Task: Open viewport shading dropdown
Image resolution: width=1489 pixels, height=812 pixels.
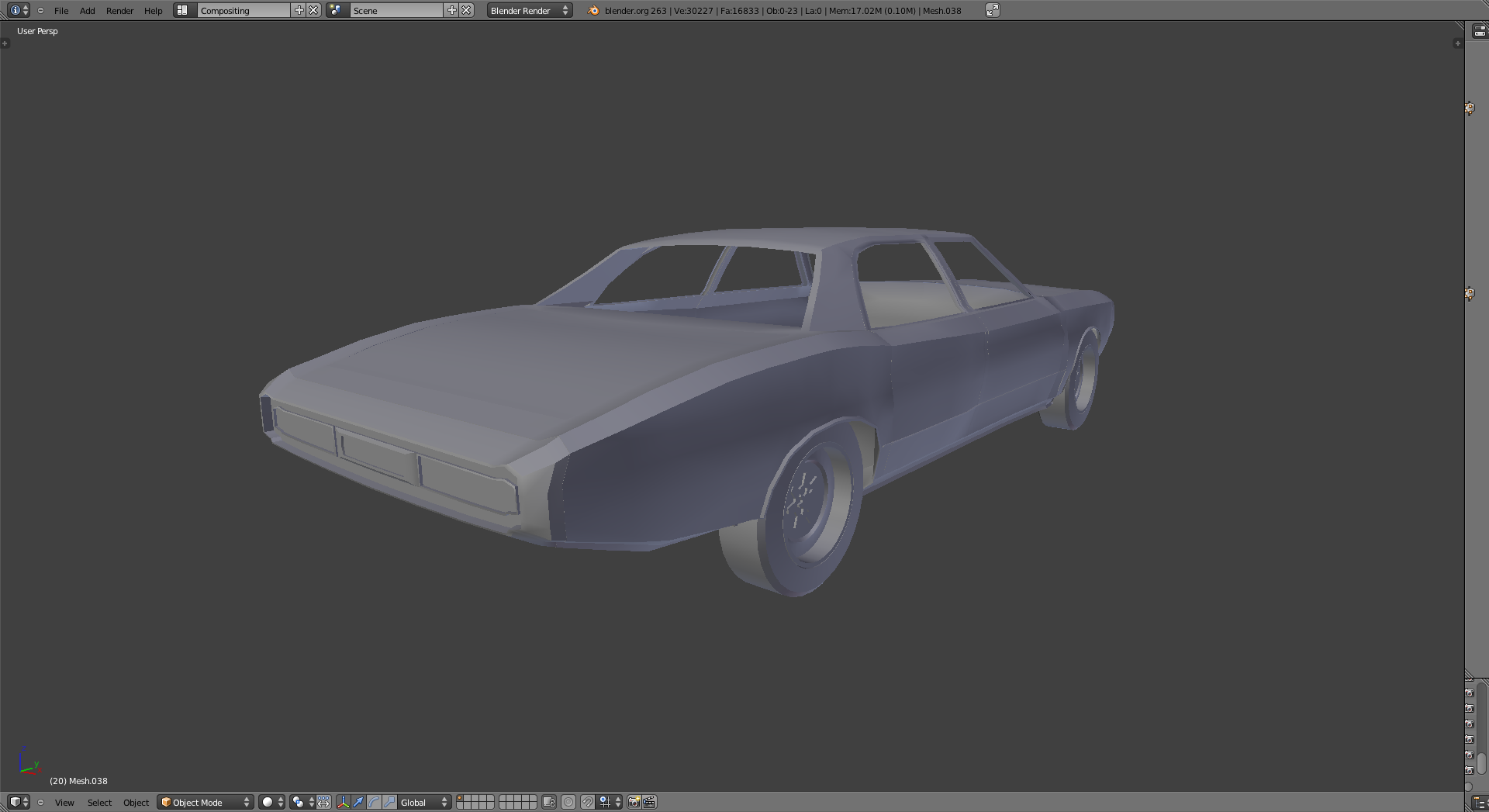Action: click(x=271, y=802)
